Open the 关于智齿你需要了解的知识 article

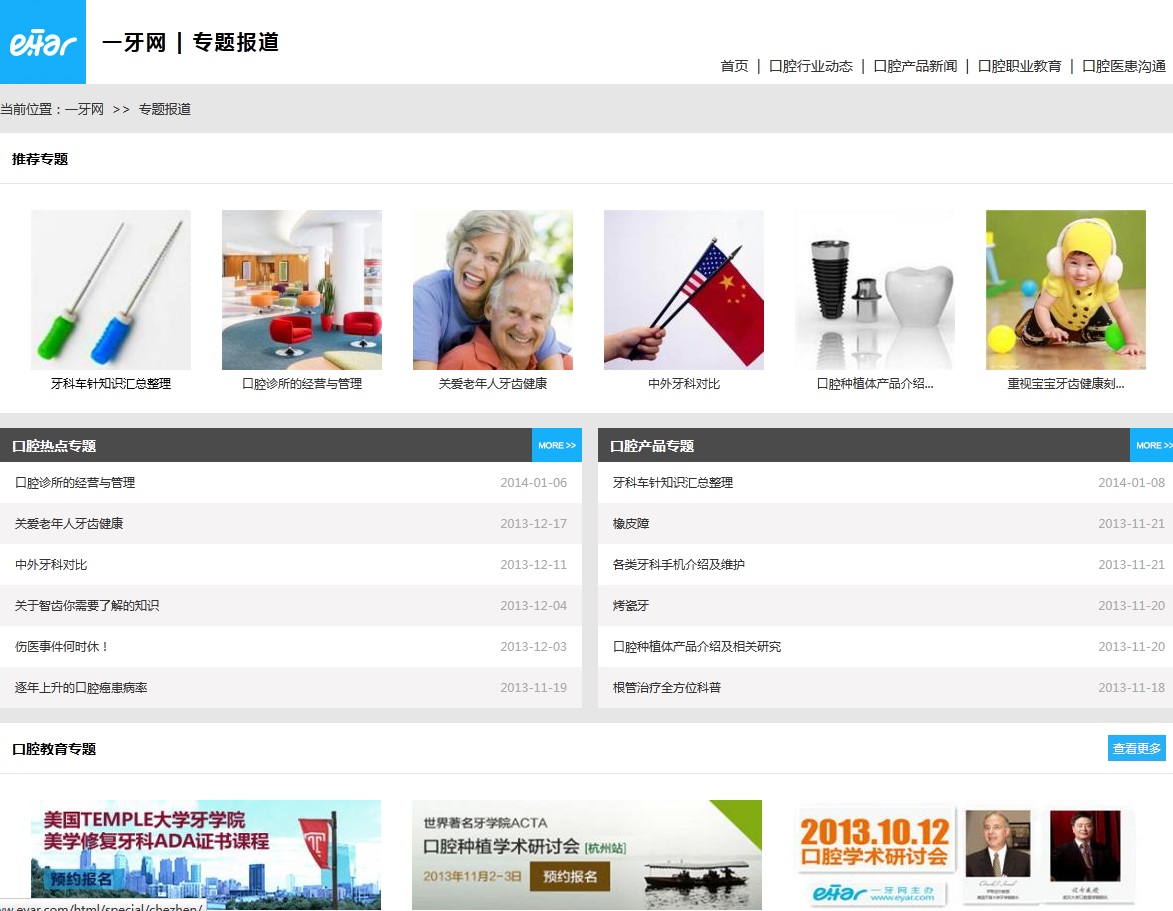tap(86, 605)
